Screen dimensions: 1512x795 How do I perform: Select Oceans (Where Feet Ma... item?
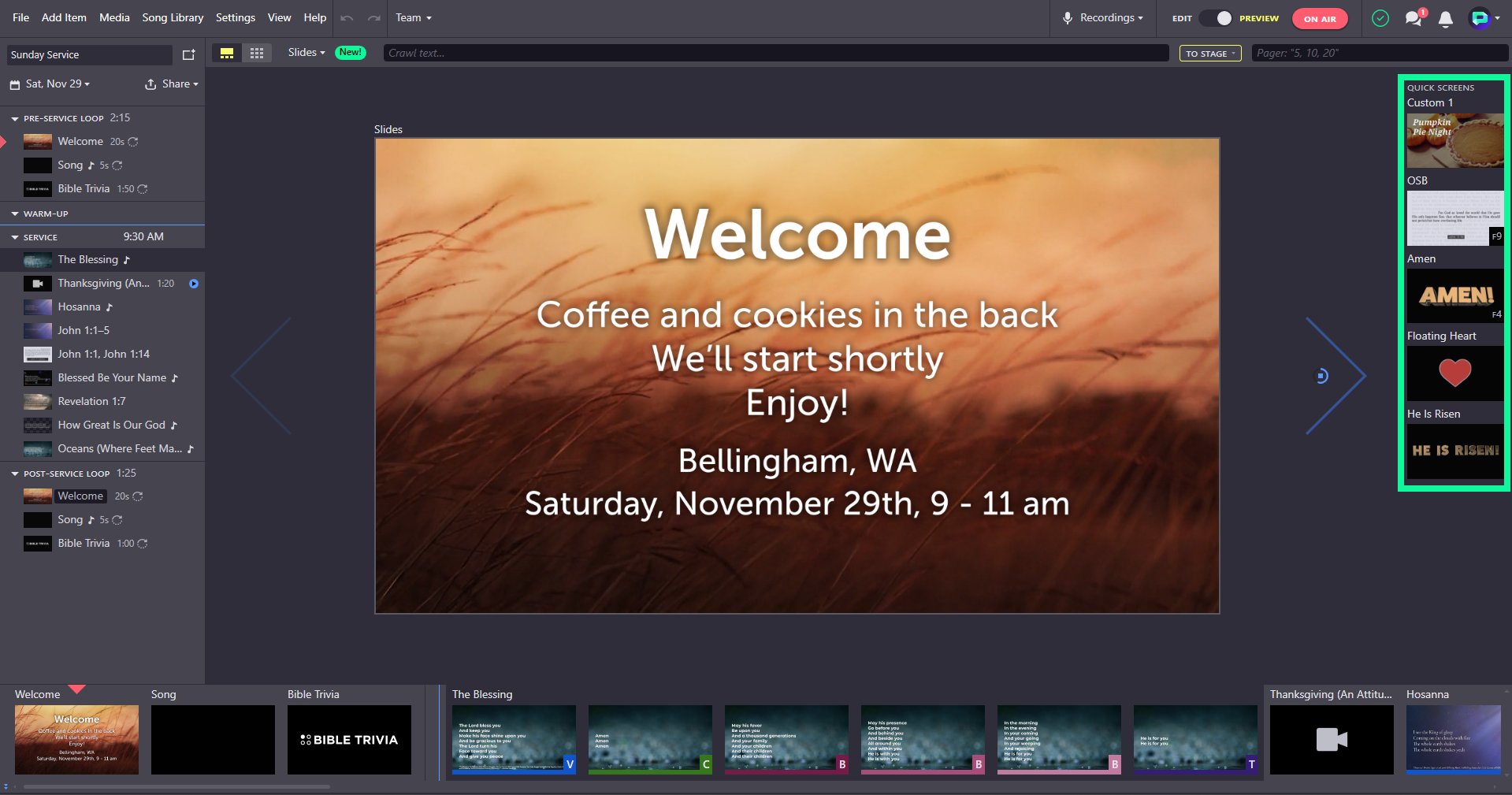(102, 449)
